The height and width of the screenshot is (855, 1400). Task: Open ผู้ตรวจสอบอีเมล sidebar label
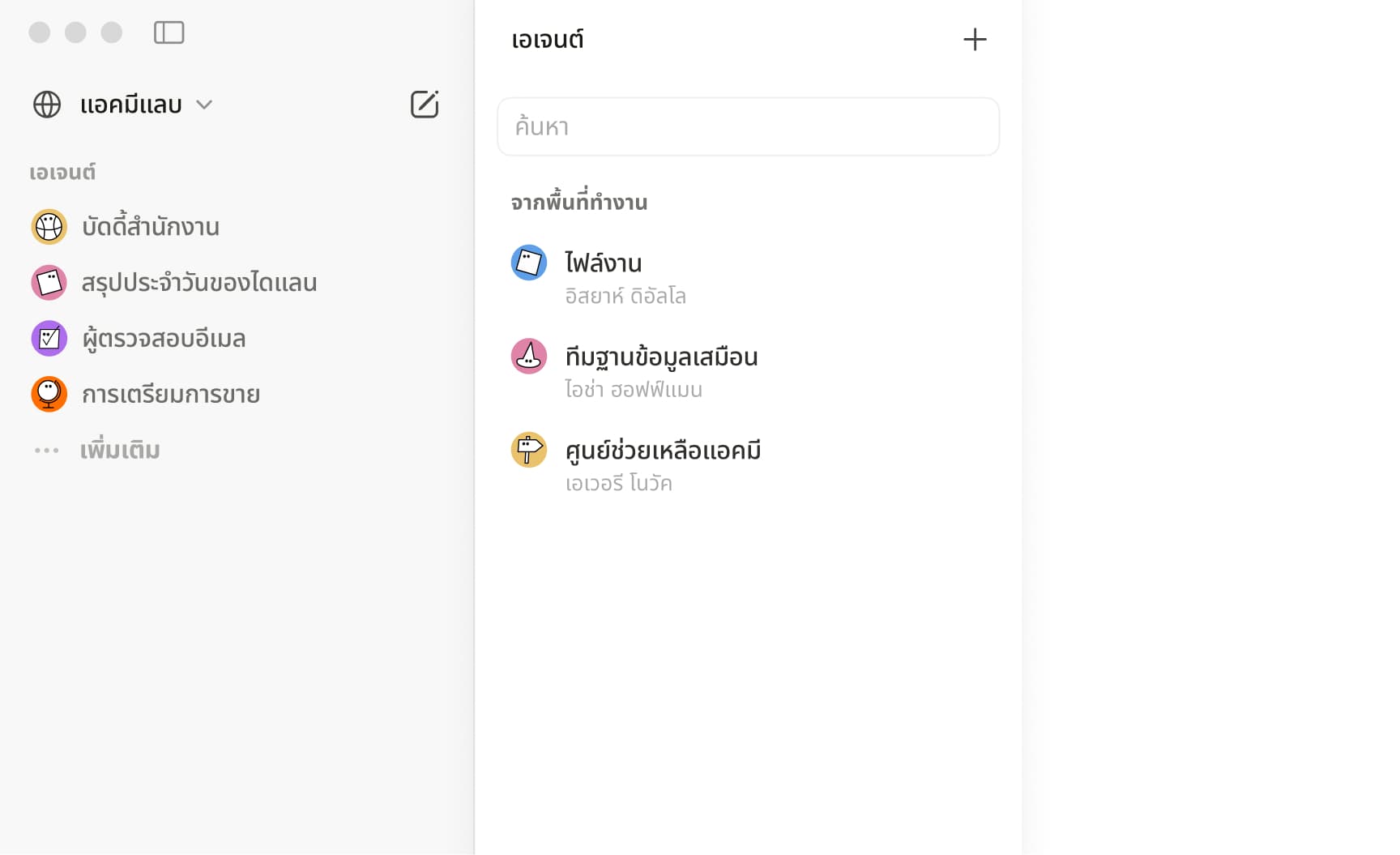(x=164, y=339)
